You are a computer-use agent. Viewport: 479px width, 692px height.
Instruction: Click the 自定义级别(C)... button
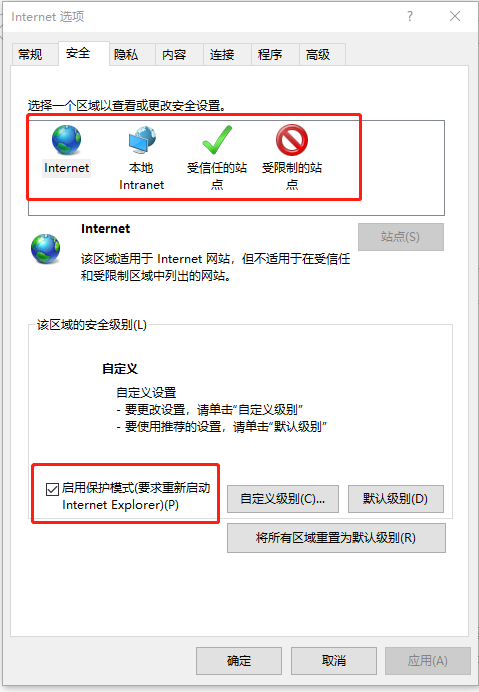point(283,499)
